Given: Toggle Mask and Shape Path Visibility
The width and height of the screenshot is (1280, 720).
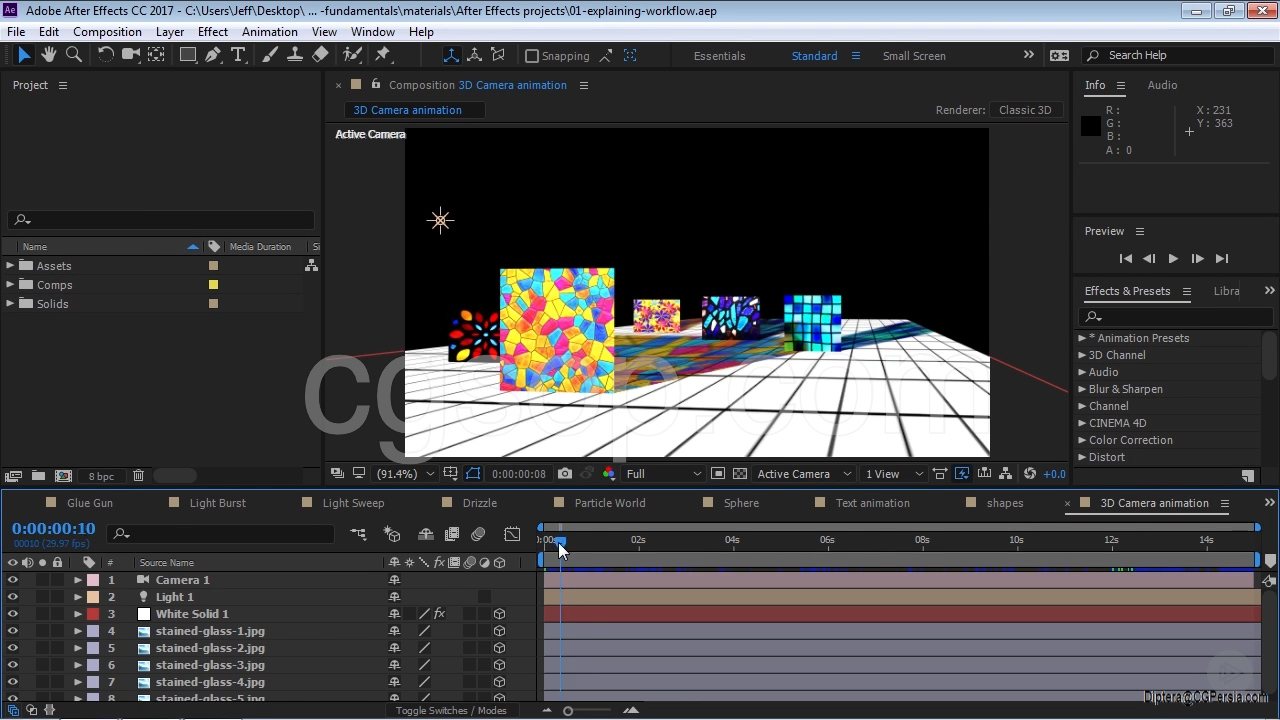Looking at the screenshot, I should pos(473,474).
